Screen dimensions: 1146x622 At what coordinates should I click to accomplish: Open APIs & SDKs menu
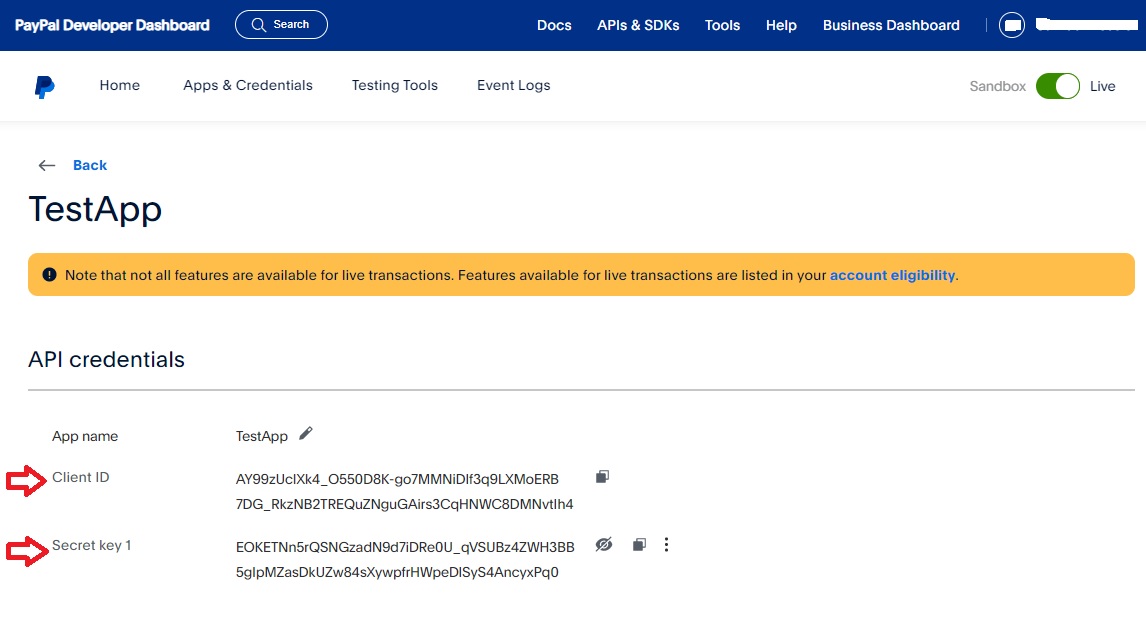638,26
